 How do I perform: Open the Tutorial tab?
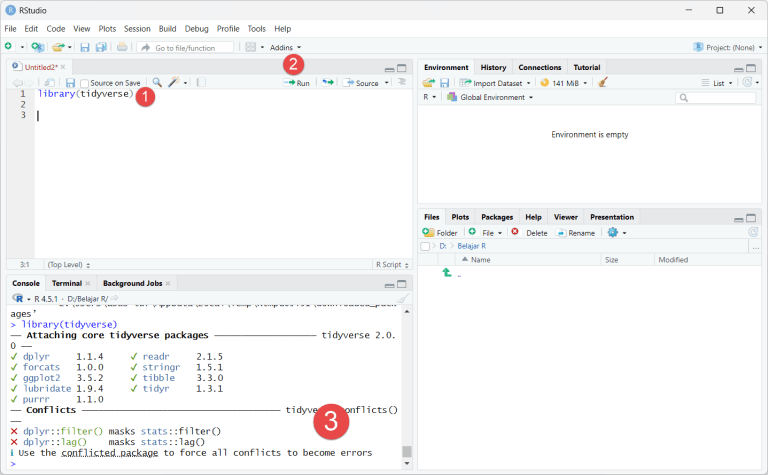pyautogui.click(x=587, y=68)
